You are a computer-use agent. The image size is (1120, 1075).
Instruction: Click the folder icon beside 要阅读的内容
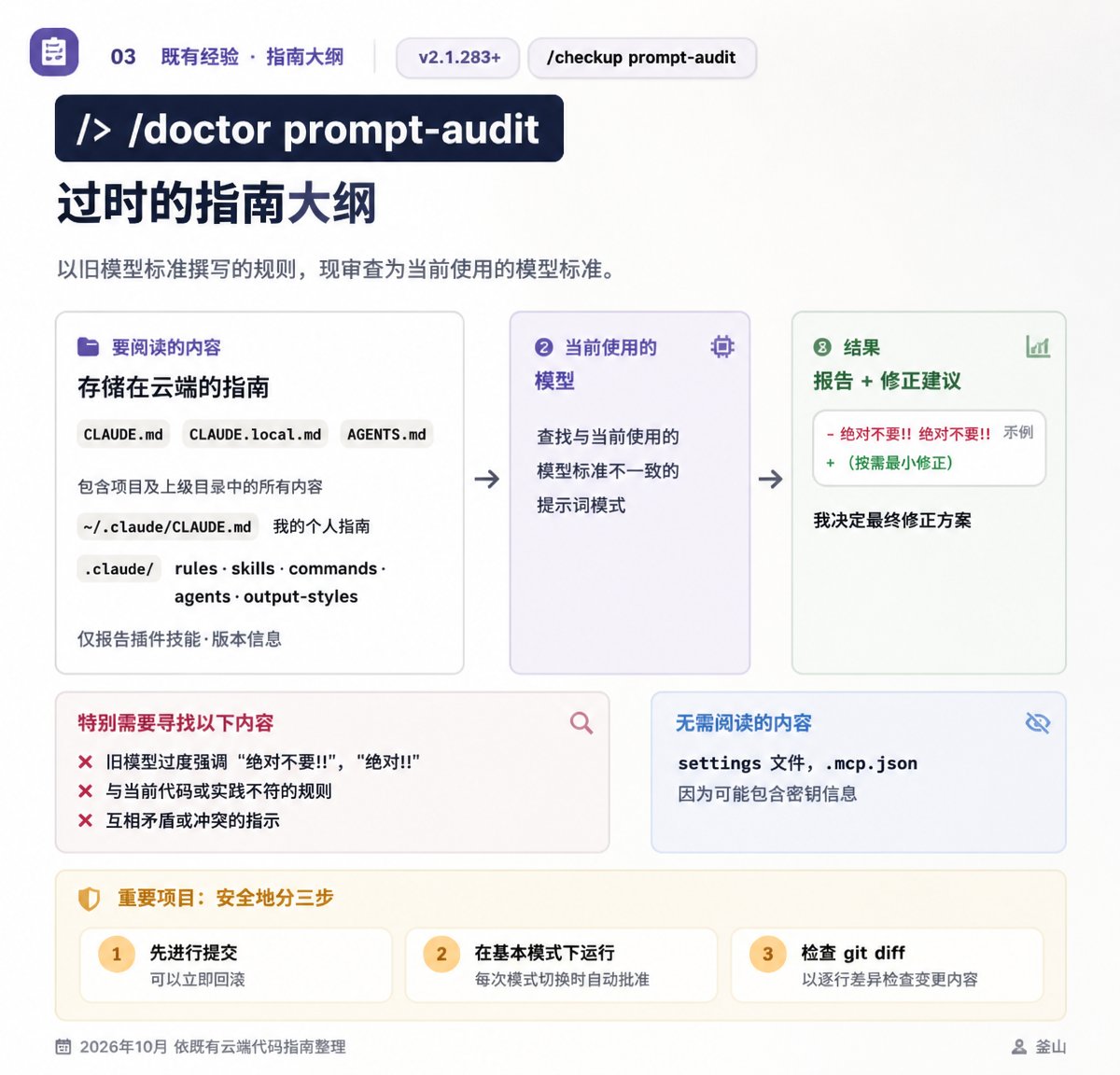(x=88, y=347)
